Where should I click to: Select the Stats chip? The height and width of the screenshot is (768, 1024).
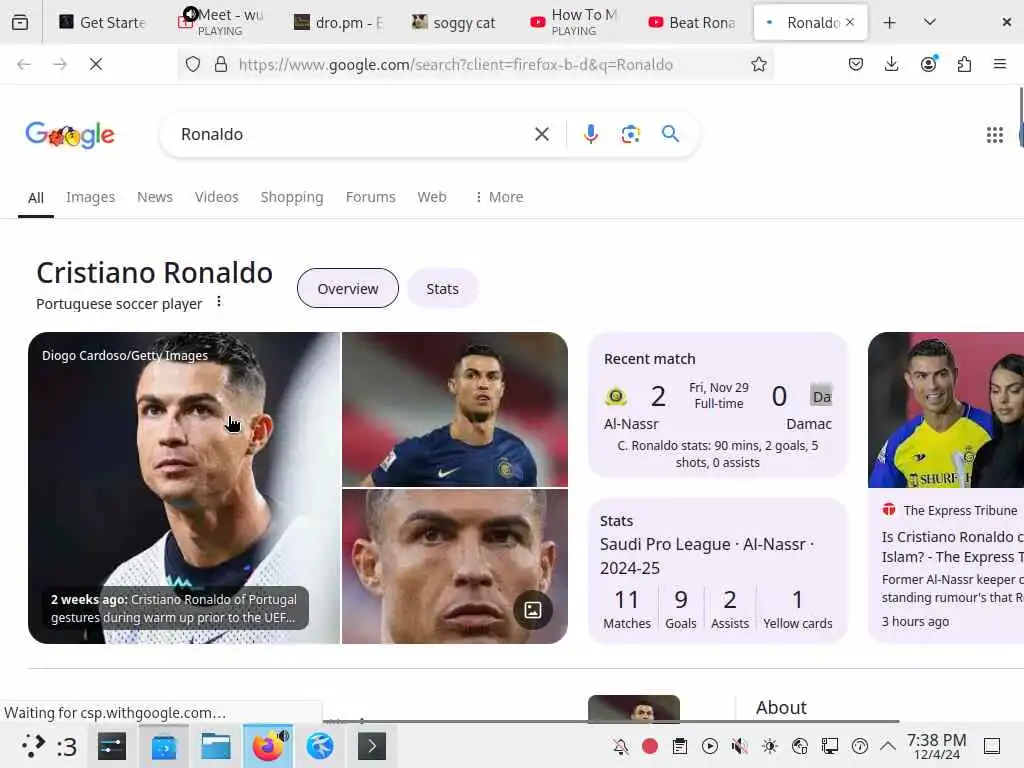pyautogui.click(x=442, y=289)
